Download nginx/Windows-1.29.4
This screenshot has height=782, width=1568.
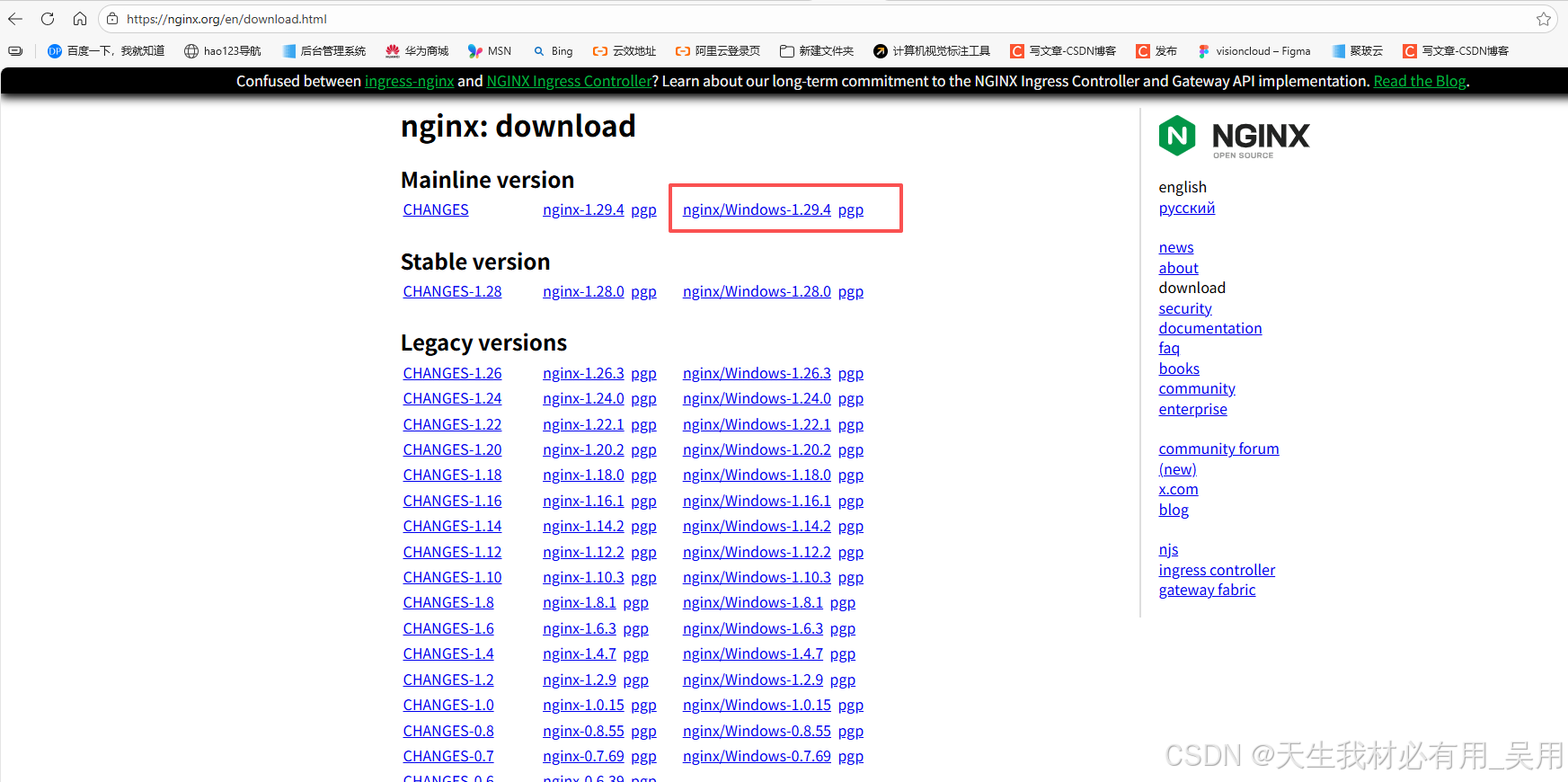pyautogui.click(x=757, y=209)
